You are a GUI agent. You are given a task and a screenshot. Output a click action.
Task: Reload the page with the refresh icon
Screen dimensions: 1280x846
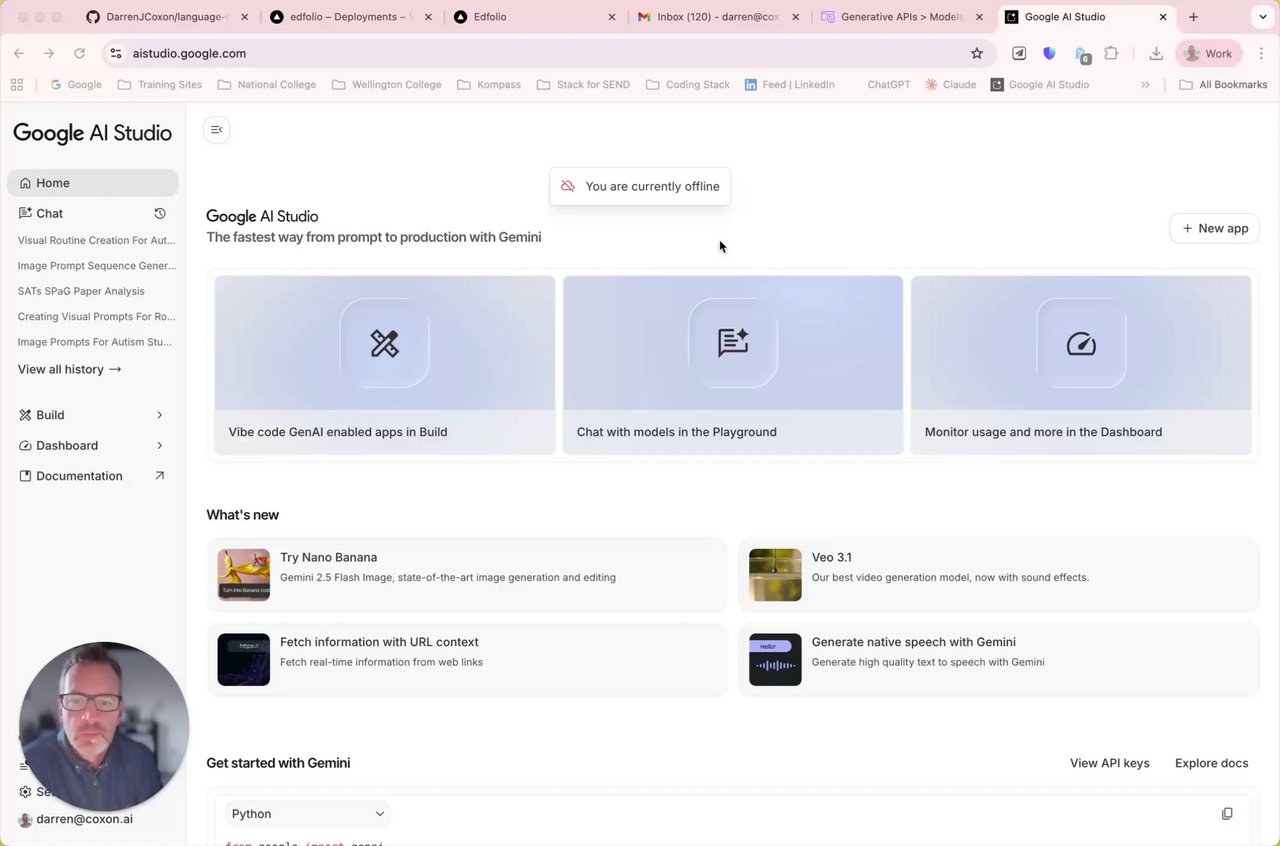80,53
